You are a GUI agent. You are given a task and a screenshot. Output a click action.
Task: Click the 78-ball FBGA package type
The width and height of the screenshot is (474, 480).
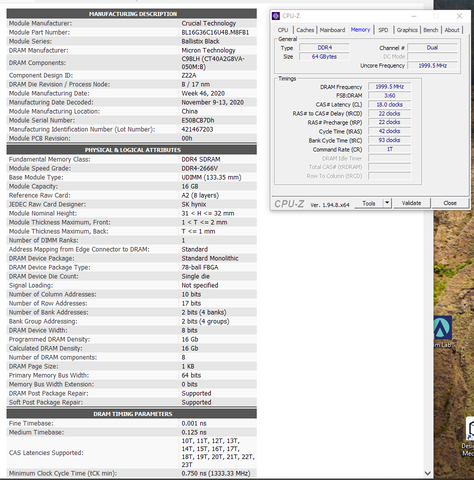point(200,267)
